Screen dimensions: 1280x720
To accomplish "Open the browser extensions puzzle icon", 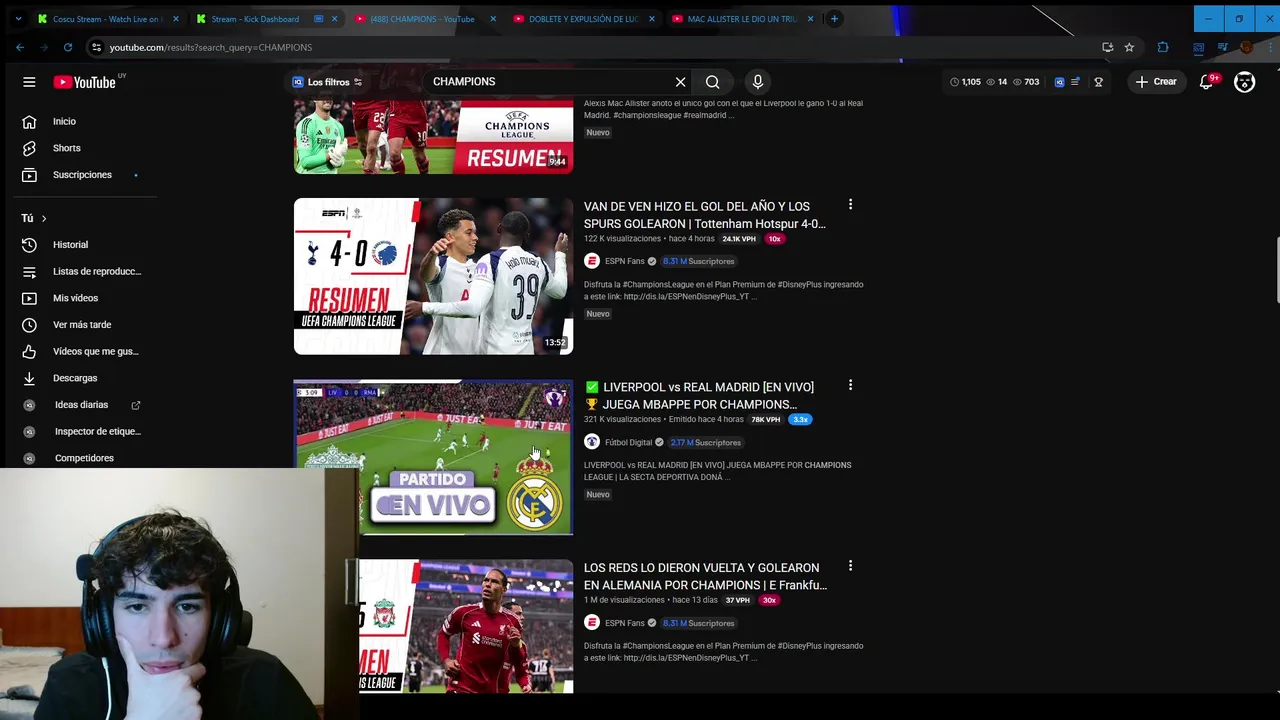I will click(1162, 47).
